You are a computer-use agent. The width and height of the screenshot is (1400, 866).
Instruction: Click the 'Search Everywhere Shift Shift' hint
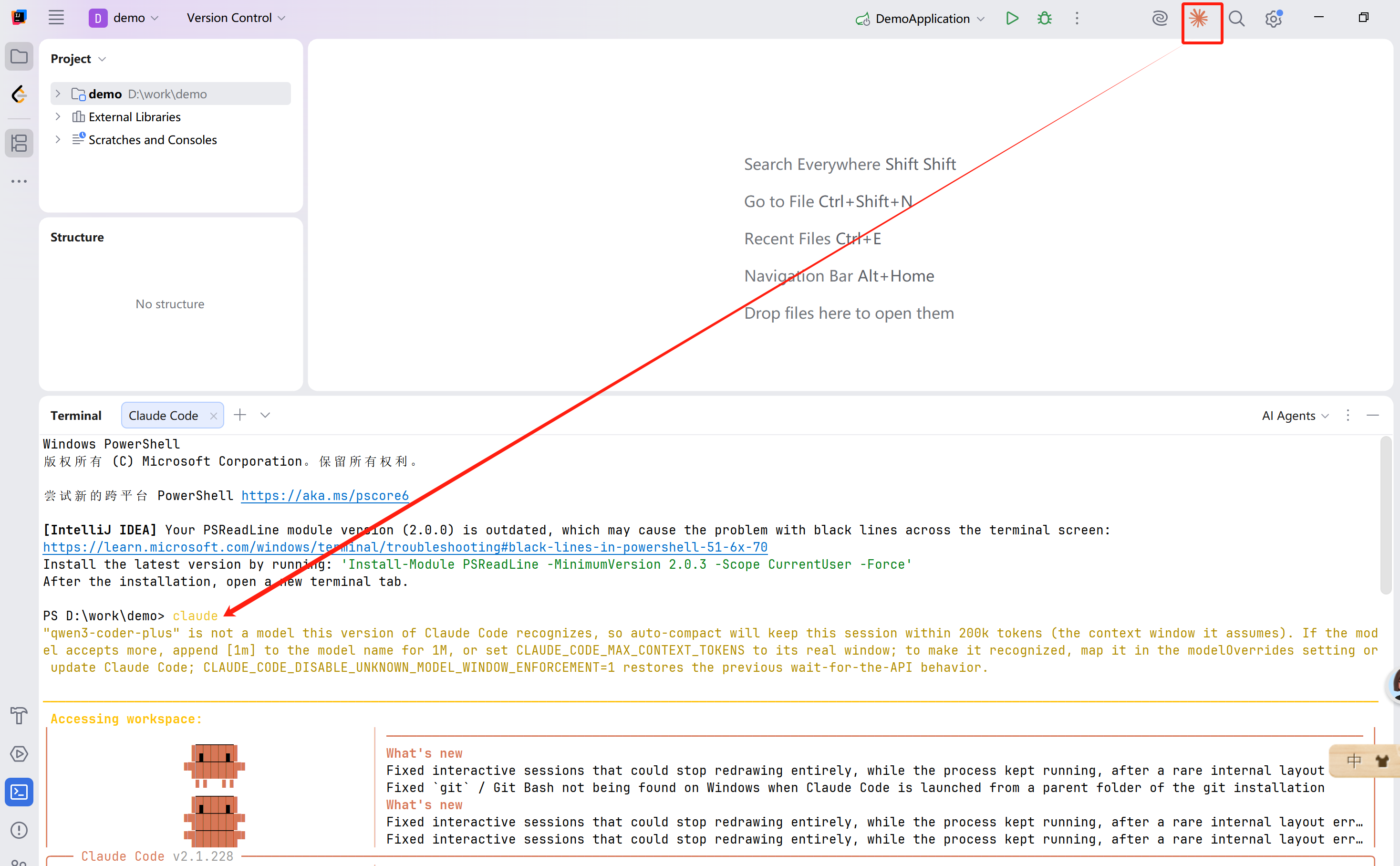click(x=850, y=165)
